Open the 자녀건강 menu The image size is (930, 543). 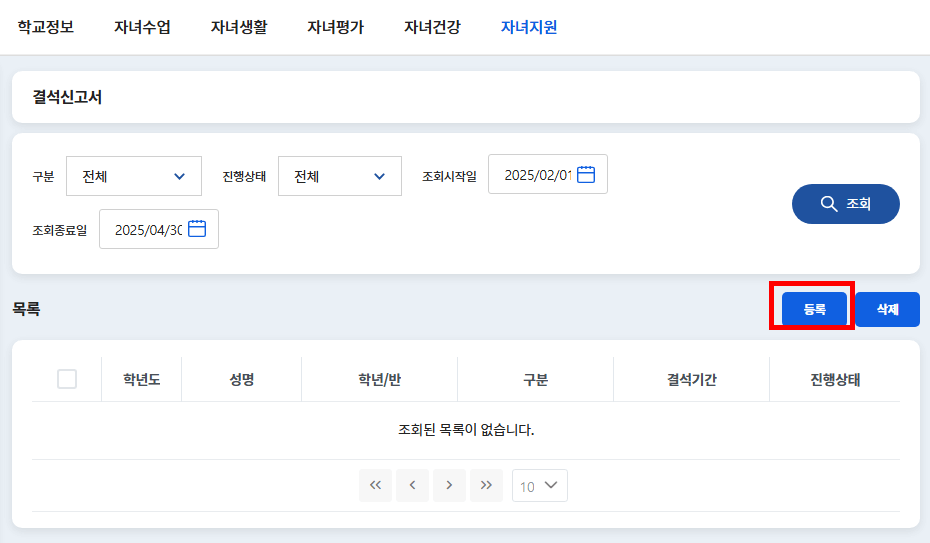pos(432,27)
